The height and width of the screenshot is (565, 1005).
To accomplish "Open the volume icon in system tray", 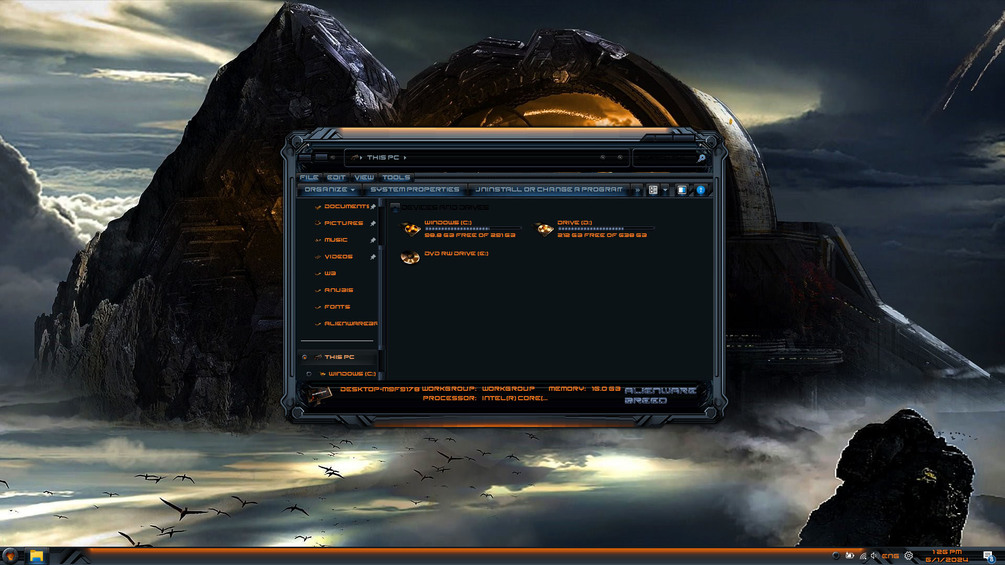I will tap(874, 556).
